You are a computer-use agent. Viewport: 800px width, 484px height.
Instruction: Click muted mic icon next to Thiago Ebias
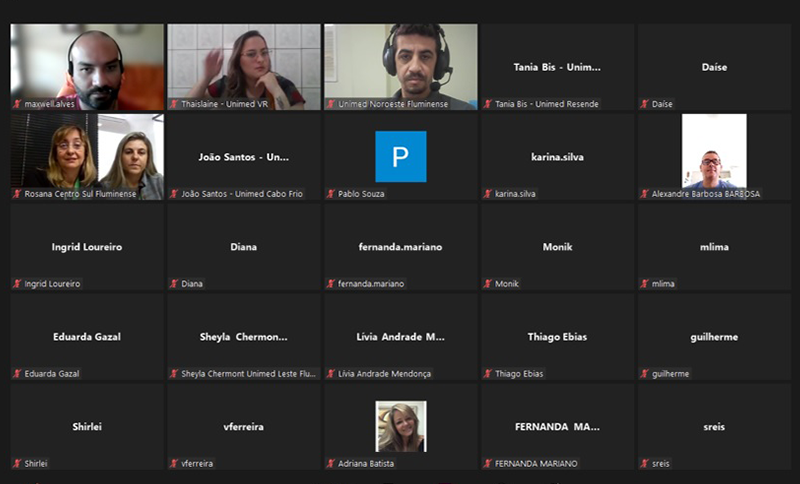coord(488,374)
